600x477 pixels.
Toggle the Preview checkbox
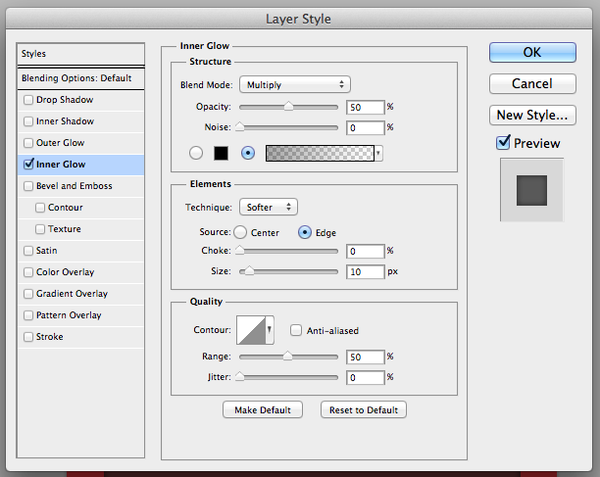coord(503,143)
